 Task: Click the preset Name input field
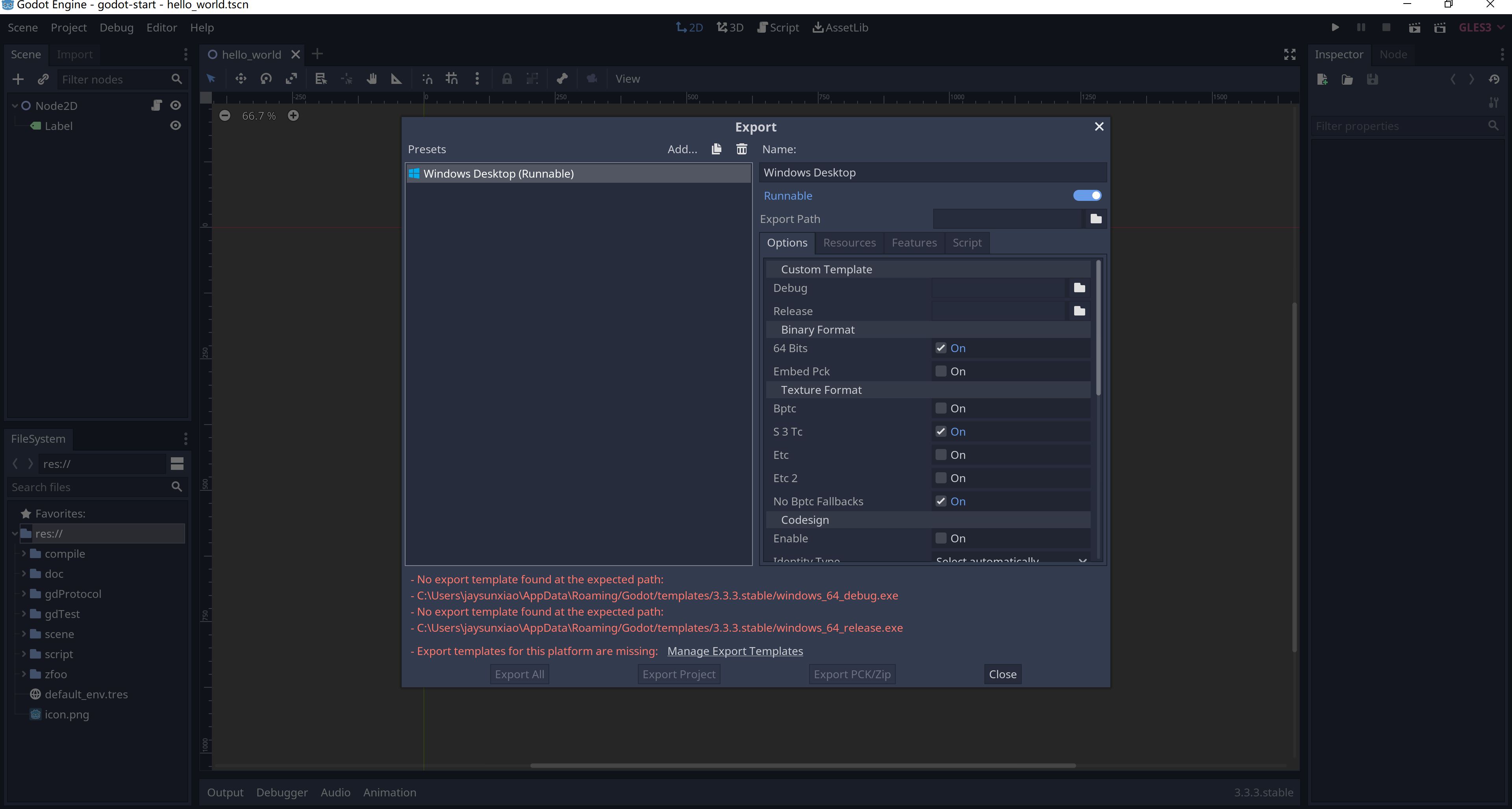click(x=933, y=173)
